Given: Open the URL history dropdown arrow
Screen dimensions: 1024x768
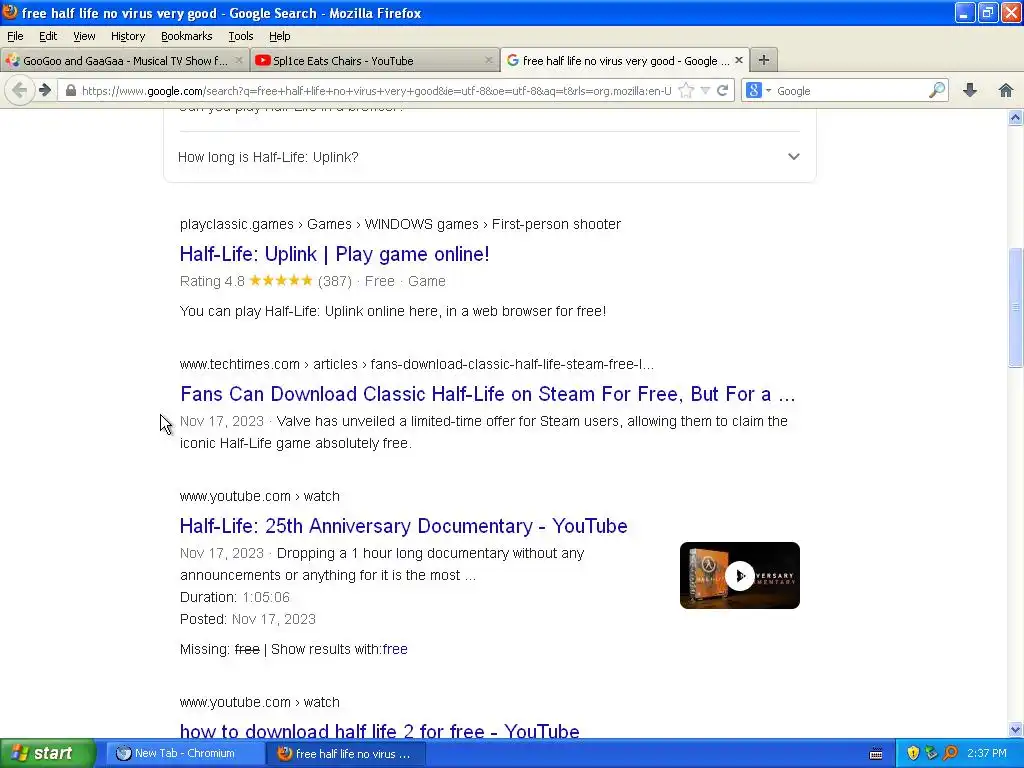Looking at the screenshot, I should (x=705, y=91).
